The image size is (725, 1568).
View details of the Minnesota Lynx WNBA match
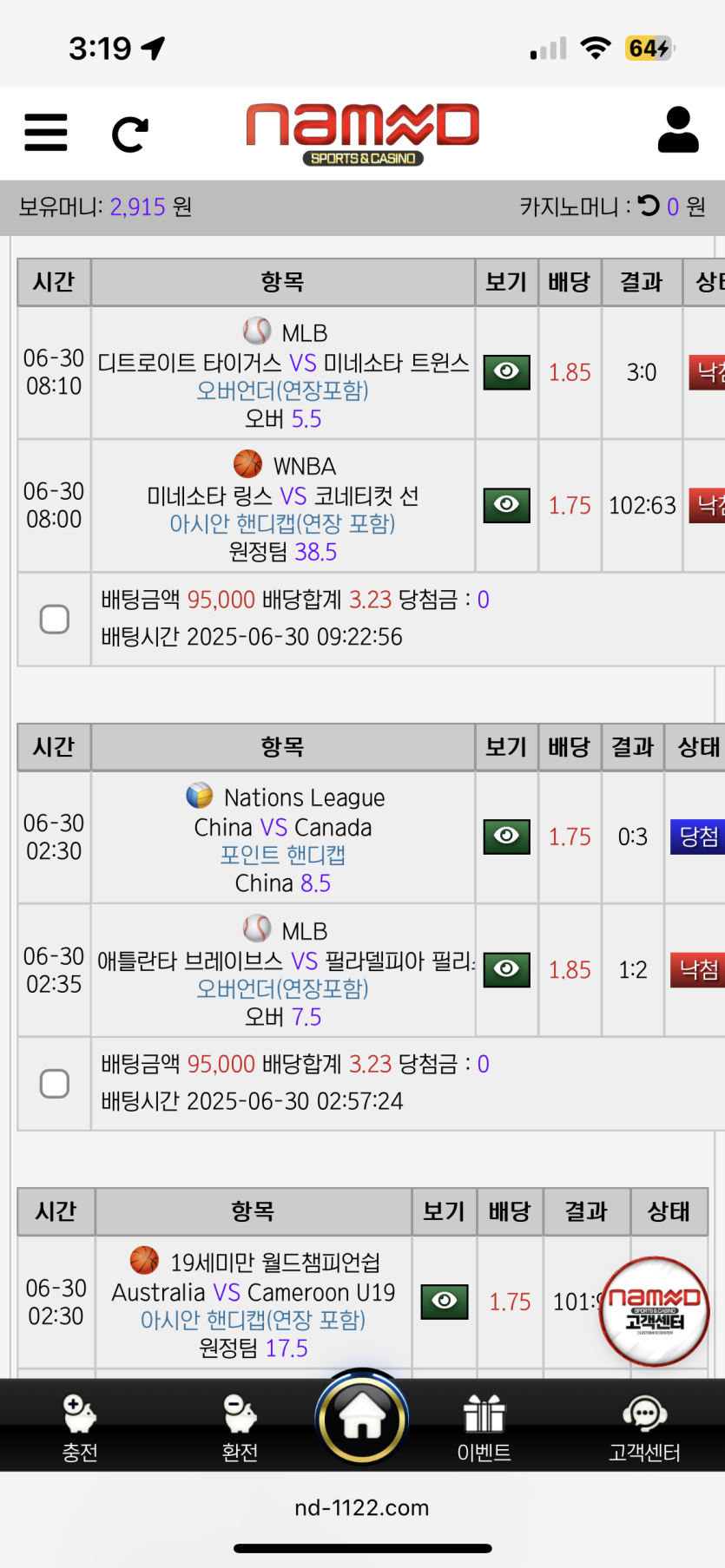506,505
